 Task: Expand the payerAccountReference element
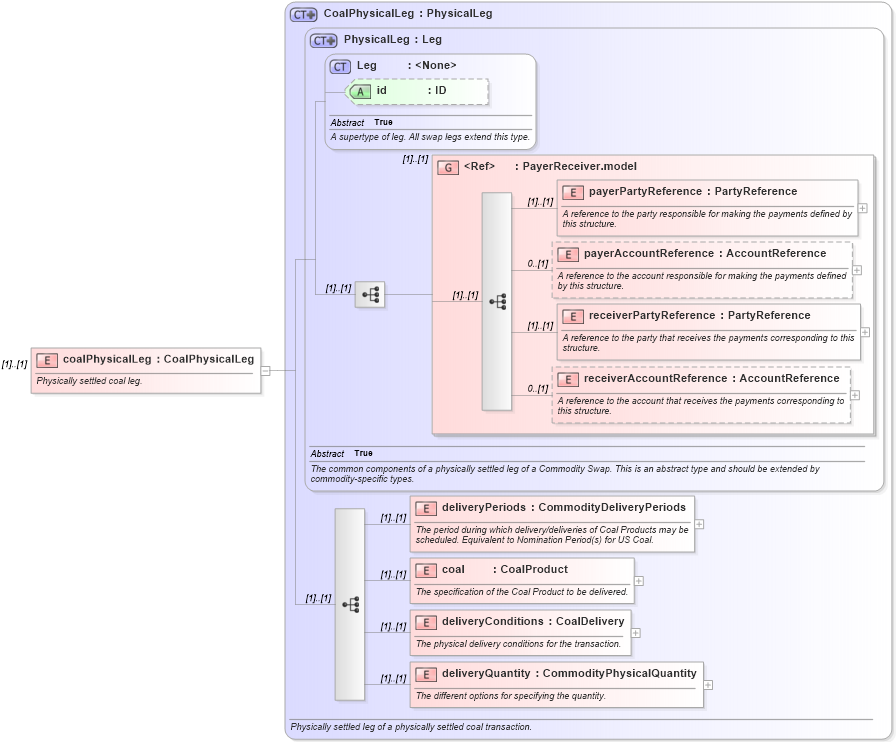[x=857, y=270]
